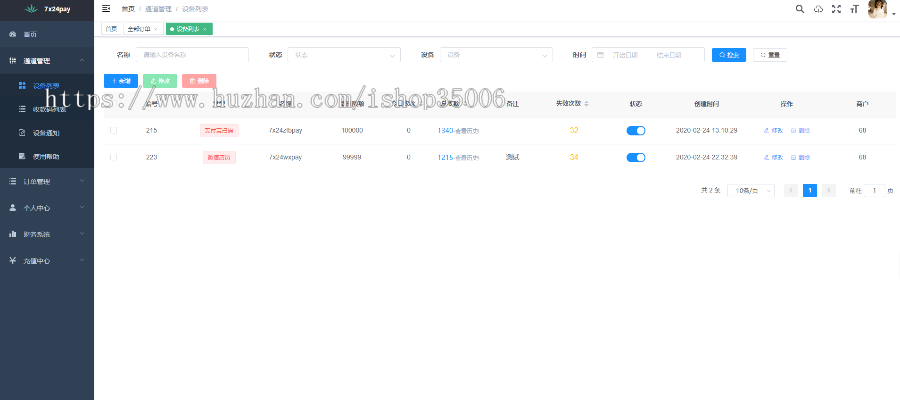Open the font size icon in the header
Screen dimensions: 900x400
pyautogui.click(x=855, y=9)
